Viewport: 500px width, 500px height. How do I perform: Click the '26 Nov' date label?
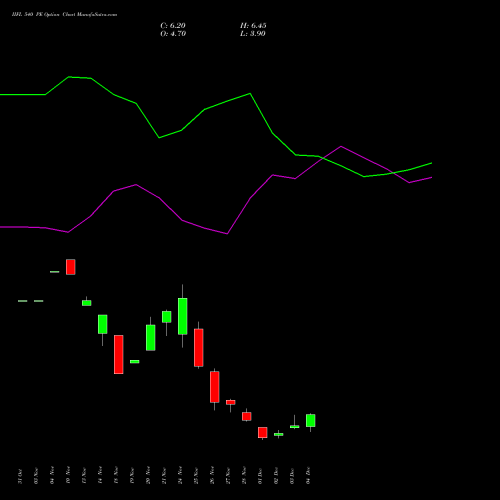[x=213, y=476]
